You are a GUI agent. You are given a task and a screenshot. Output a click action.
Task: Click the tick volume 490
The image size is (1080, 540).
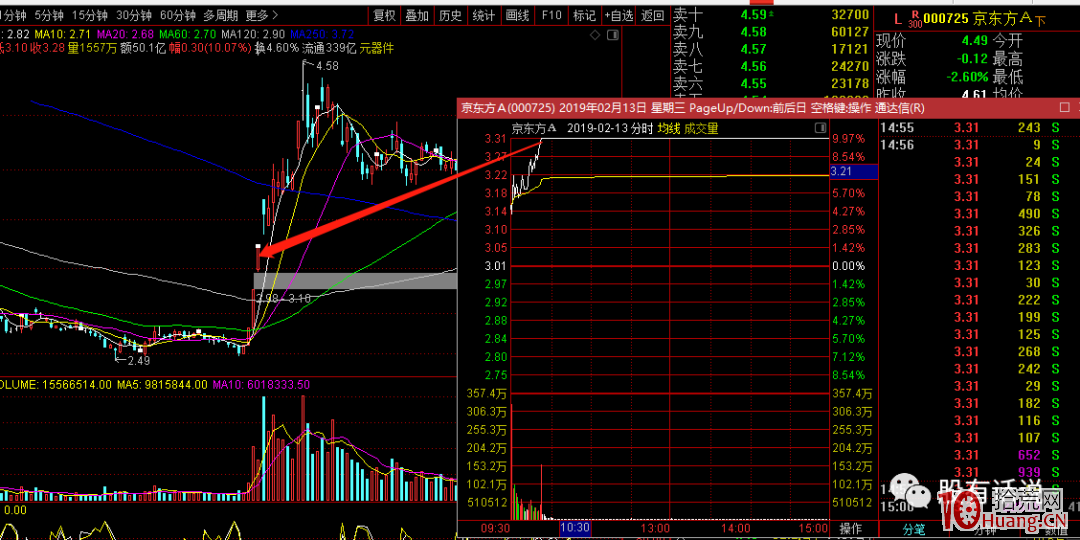tap(1028, 214)
